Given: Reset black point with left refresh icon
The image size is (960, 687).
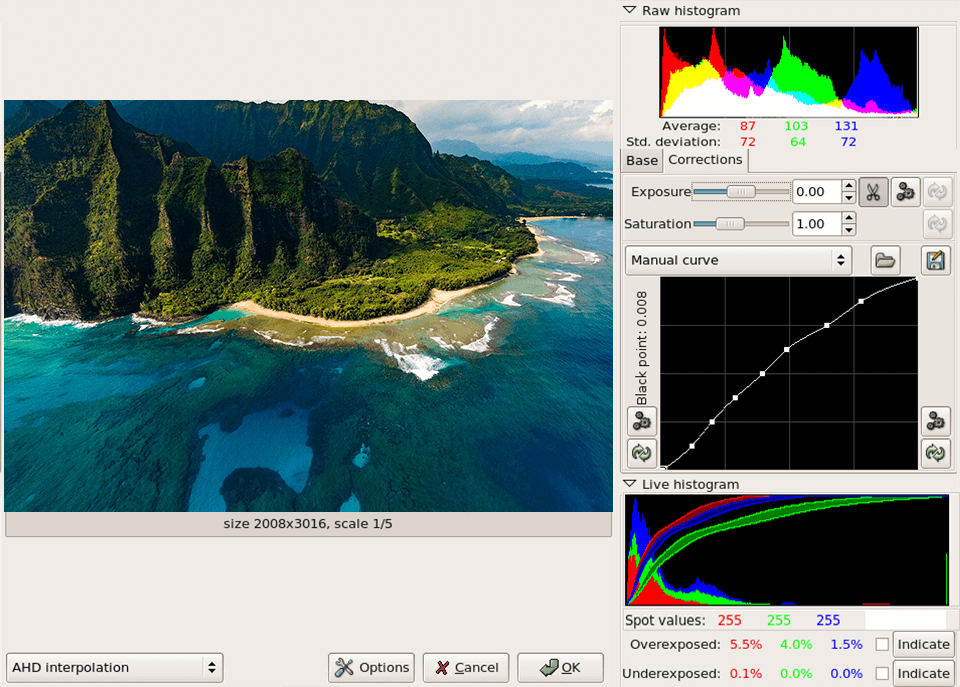Looking at the screenshot, I should click(642, 453).
